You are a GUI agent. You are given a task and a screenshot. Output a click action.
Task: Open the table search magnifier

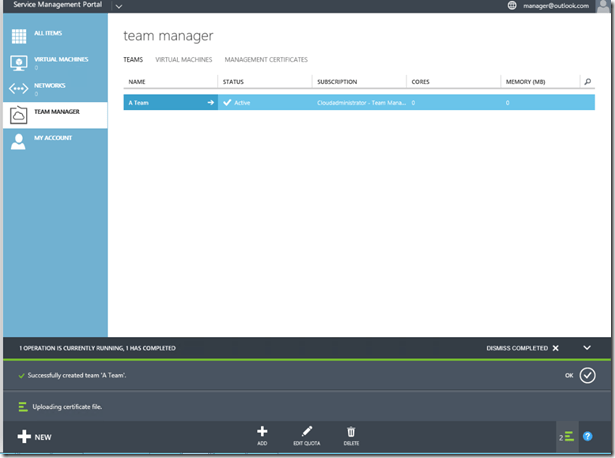click(587, 81)
